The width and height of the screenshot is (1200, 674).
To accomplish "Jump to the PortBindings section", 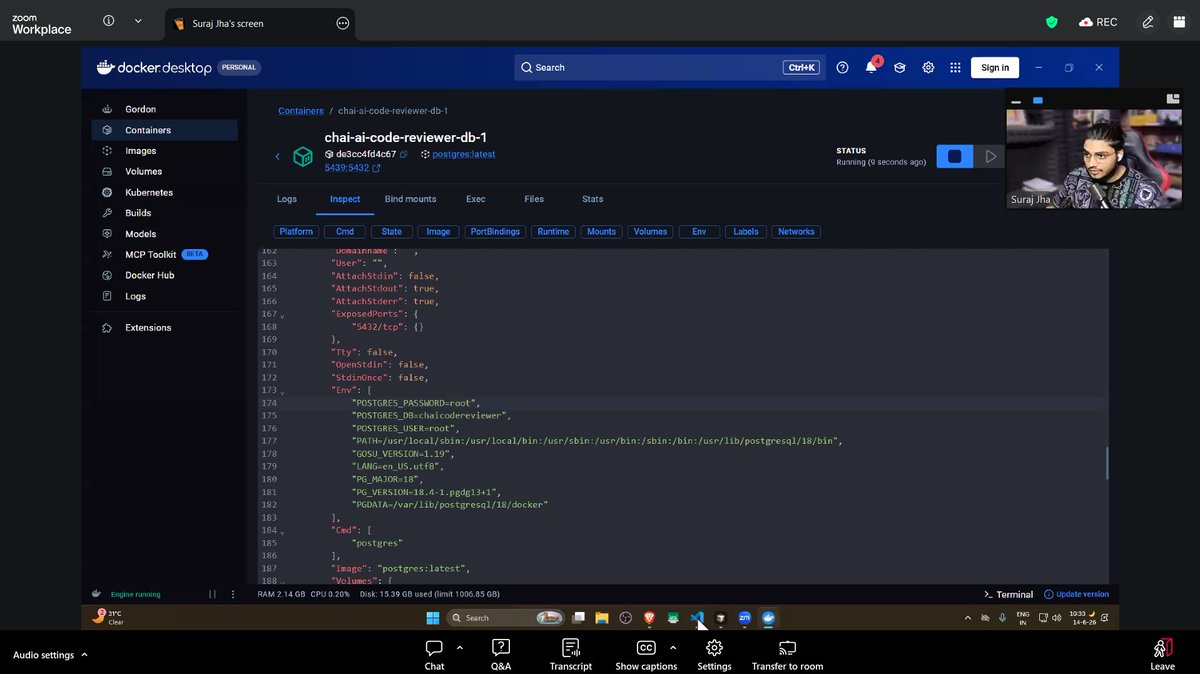I will point(495,231).
